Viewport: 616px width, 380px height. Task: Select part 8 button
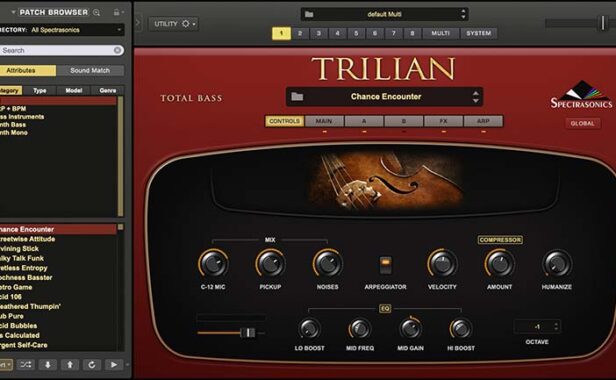(412, 33)
